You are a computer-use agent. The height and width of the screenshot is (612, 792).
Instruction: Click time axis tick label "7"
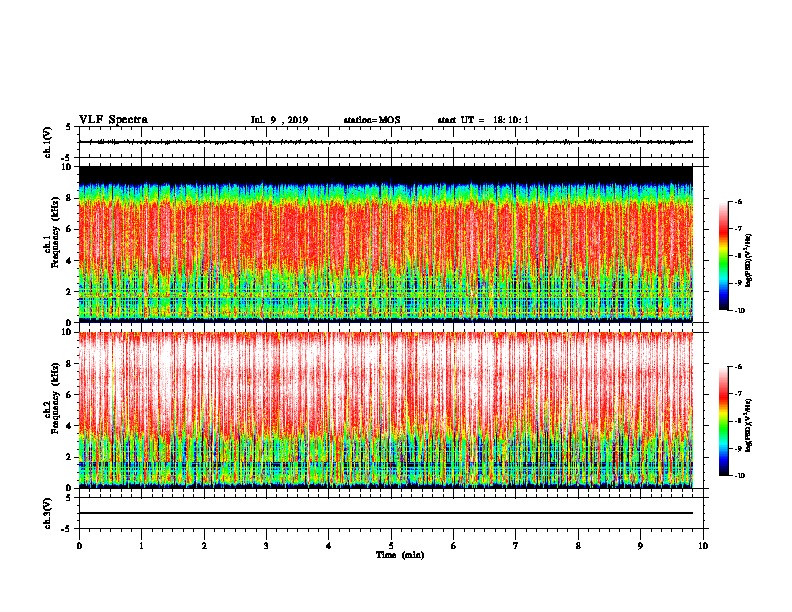pos(516,546)
